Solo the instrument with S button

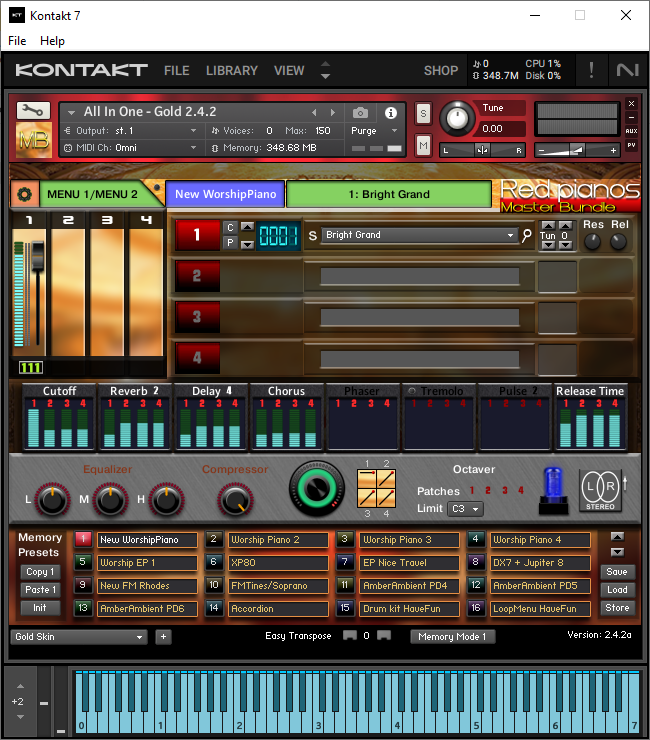pyautogui.click(x=423, y=114)
